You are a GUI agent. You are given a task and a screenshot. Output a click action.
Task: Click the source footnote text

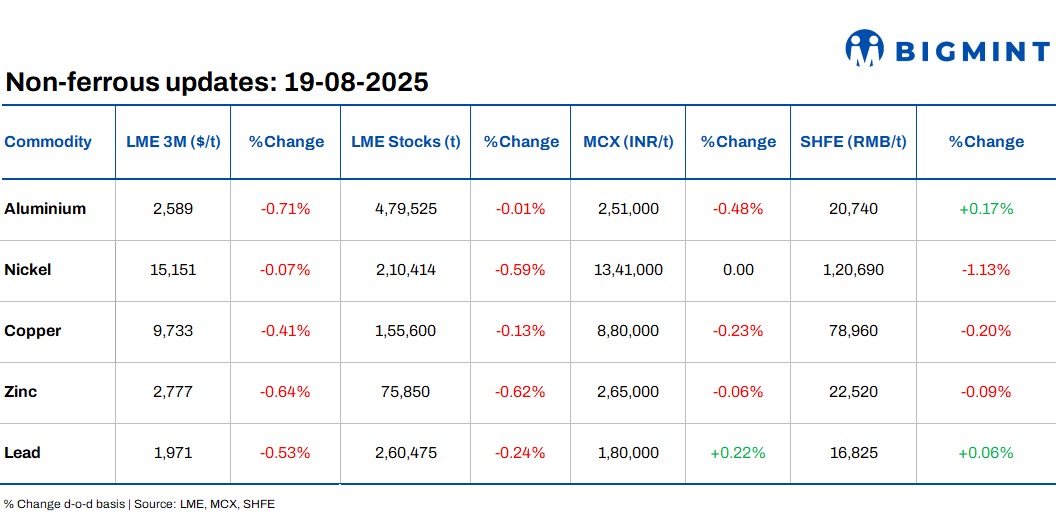pyautogui.click(x=139, y=504)
